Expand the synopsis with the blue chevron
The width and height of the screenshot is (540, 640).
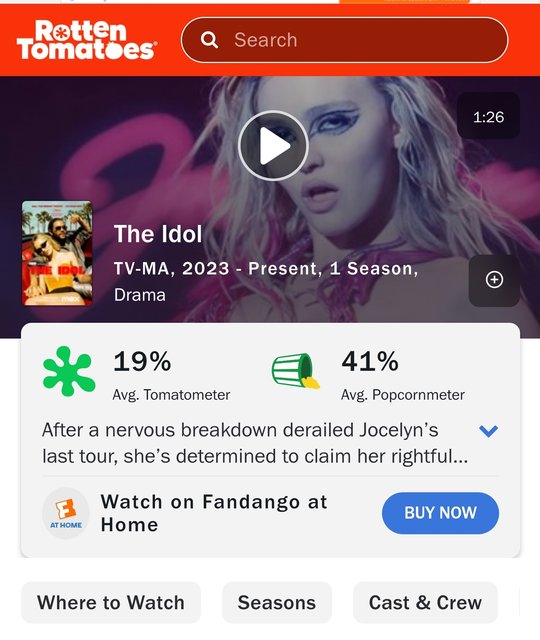pos(488,431)
